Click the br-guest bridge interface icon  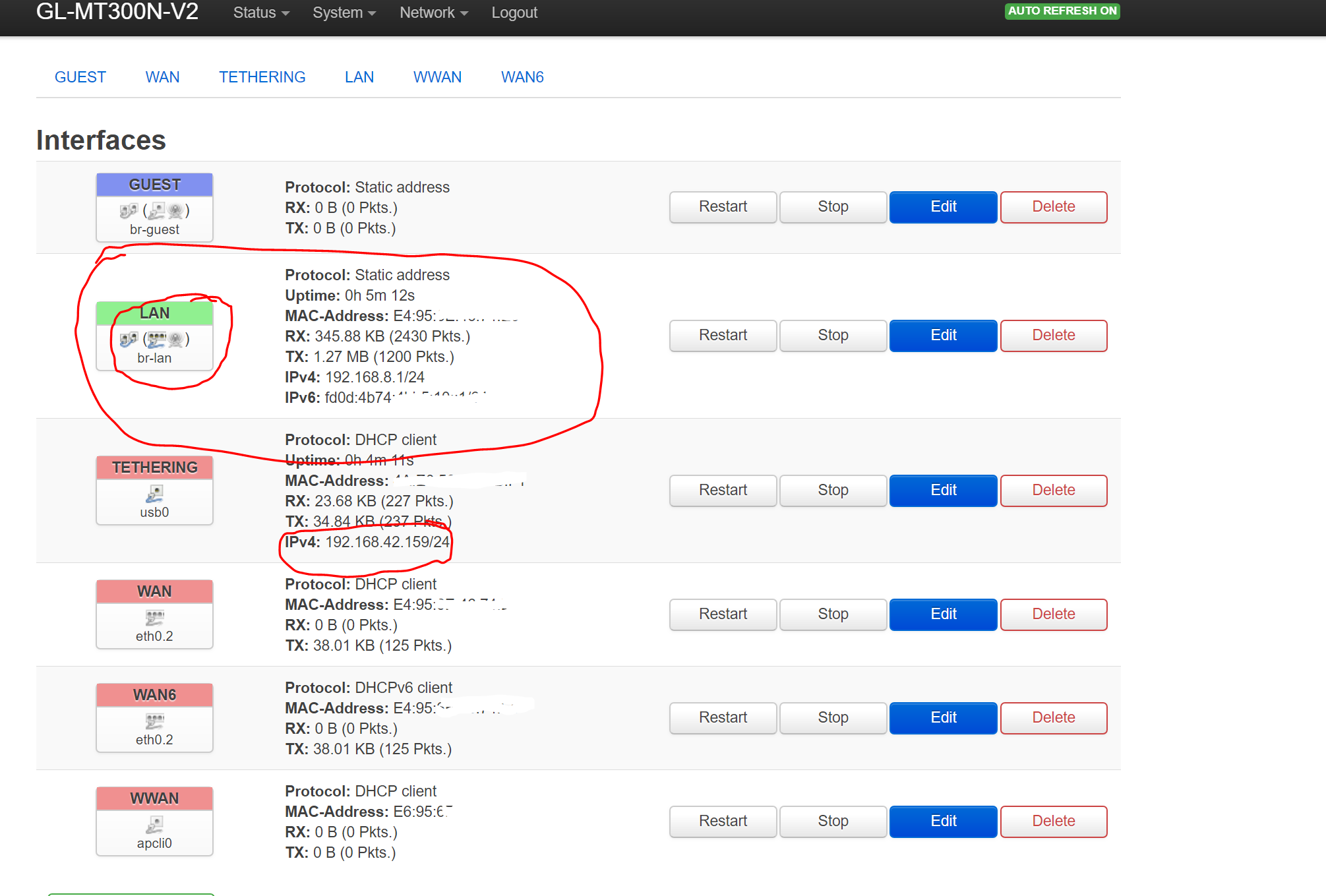tap(129, 211)
